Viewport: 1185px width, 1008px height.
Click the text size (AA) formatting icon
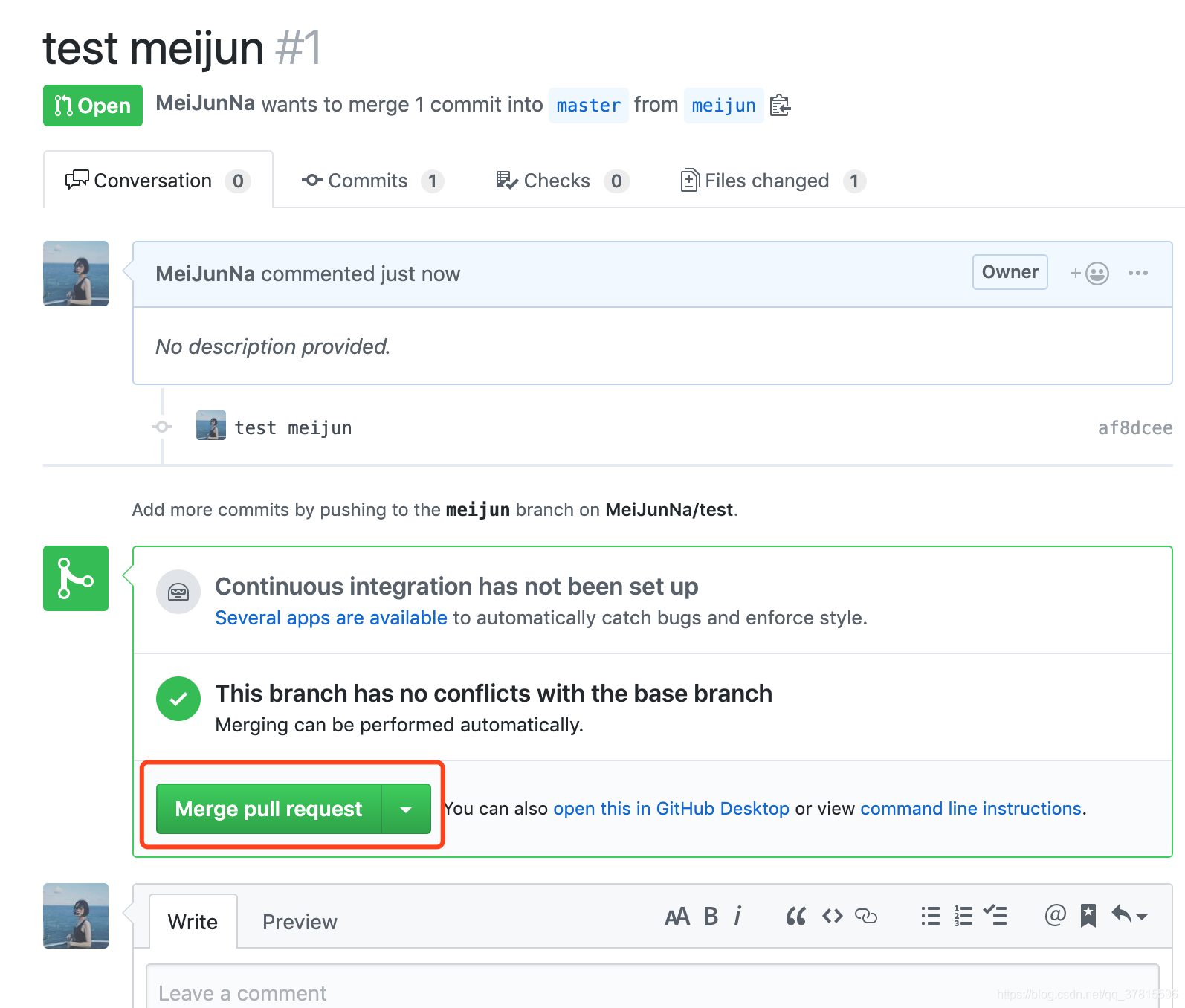[677, 917]
